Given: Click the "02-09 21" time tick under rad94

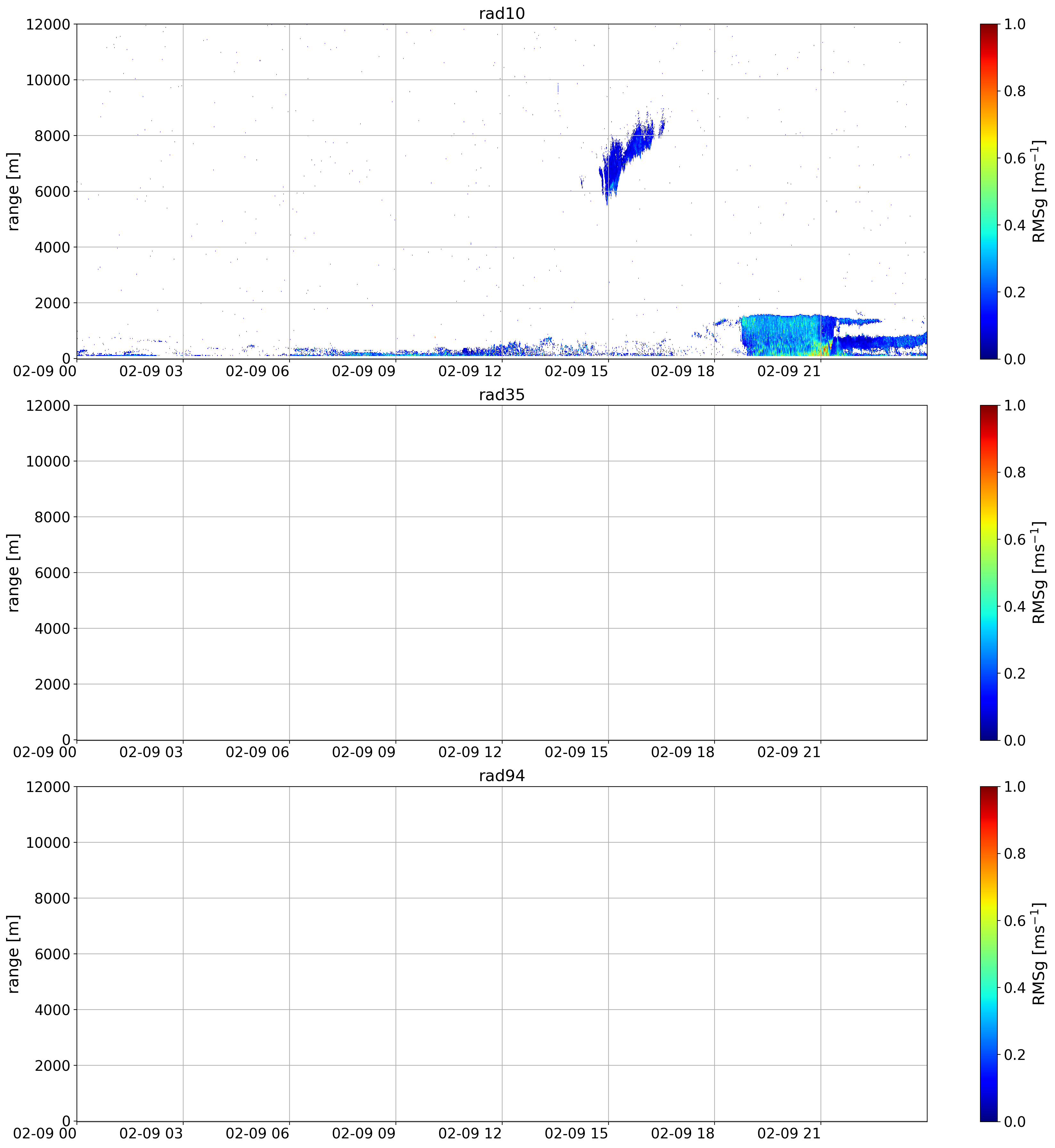Looking at the screenshot, I should click(789, 1134).
